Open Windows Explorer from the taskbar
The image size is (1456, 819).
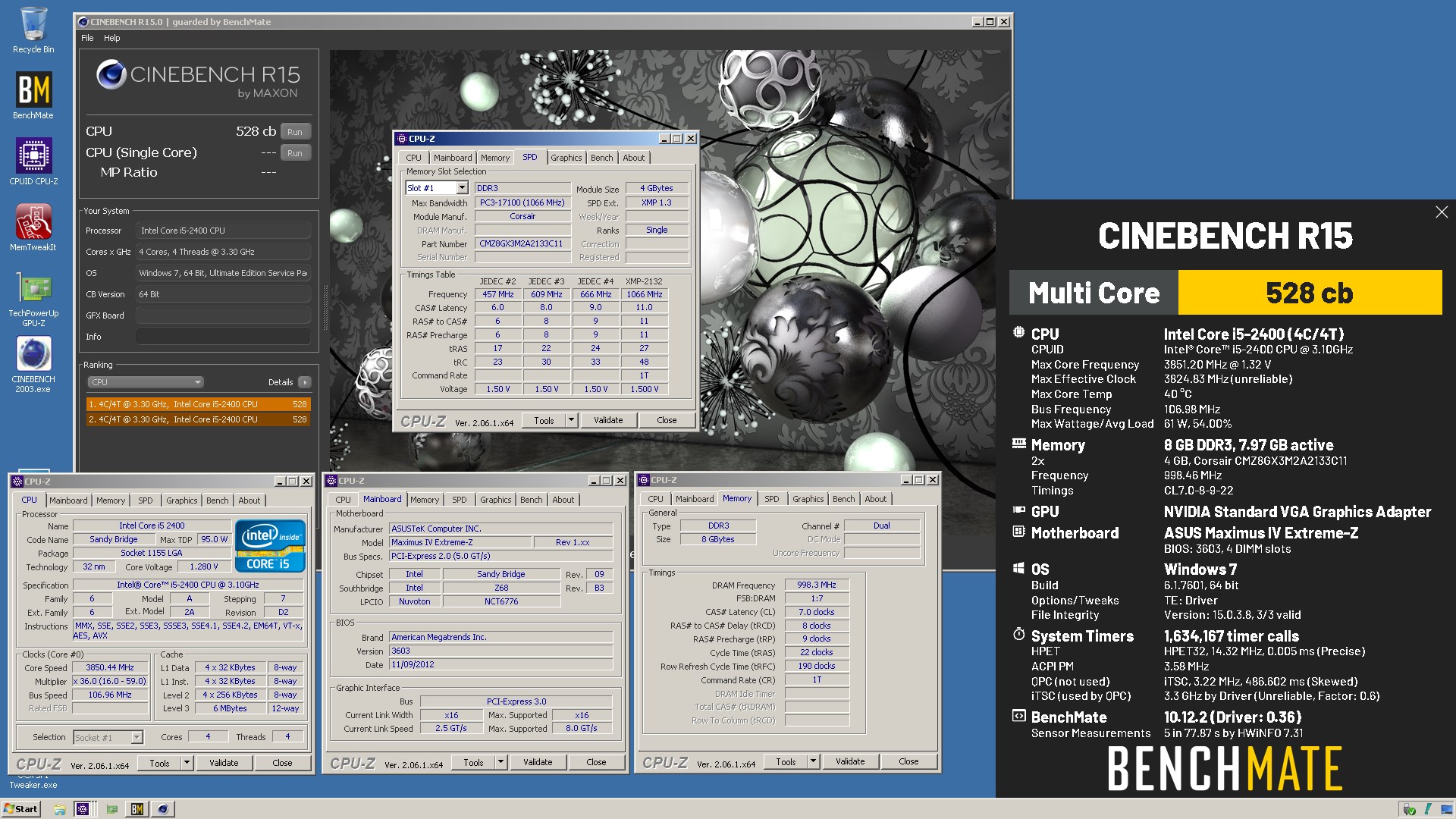pos(59,809)
